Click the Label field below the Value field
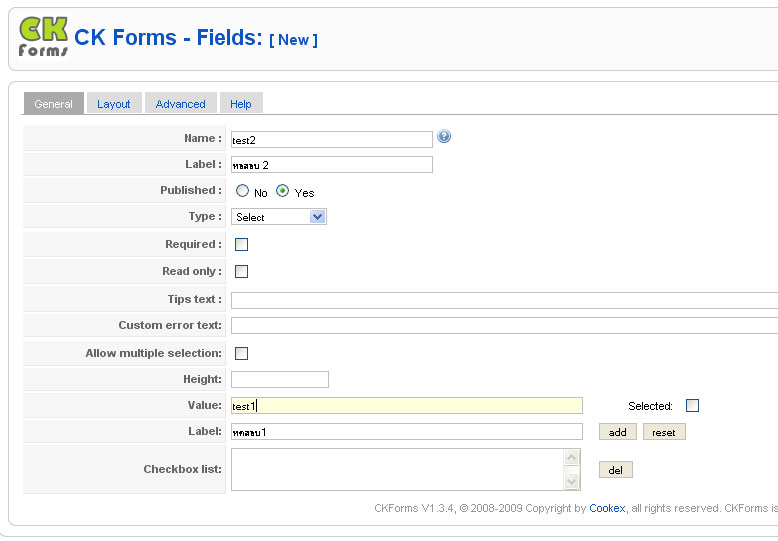The width and height of the screenshot is (778, 541). (x=407, y=431)
